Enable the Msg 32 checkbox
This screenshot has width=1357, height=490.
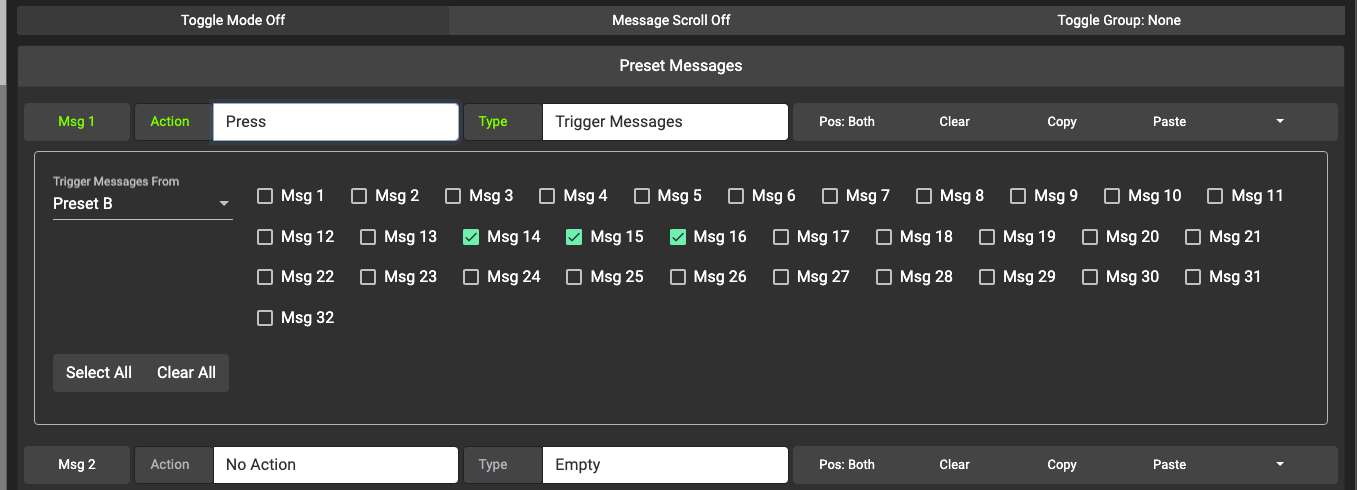tap(265, 318)
